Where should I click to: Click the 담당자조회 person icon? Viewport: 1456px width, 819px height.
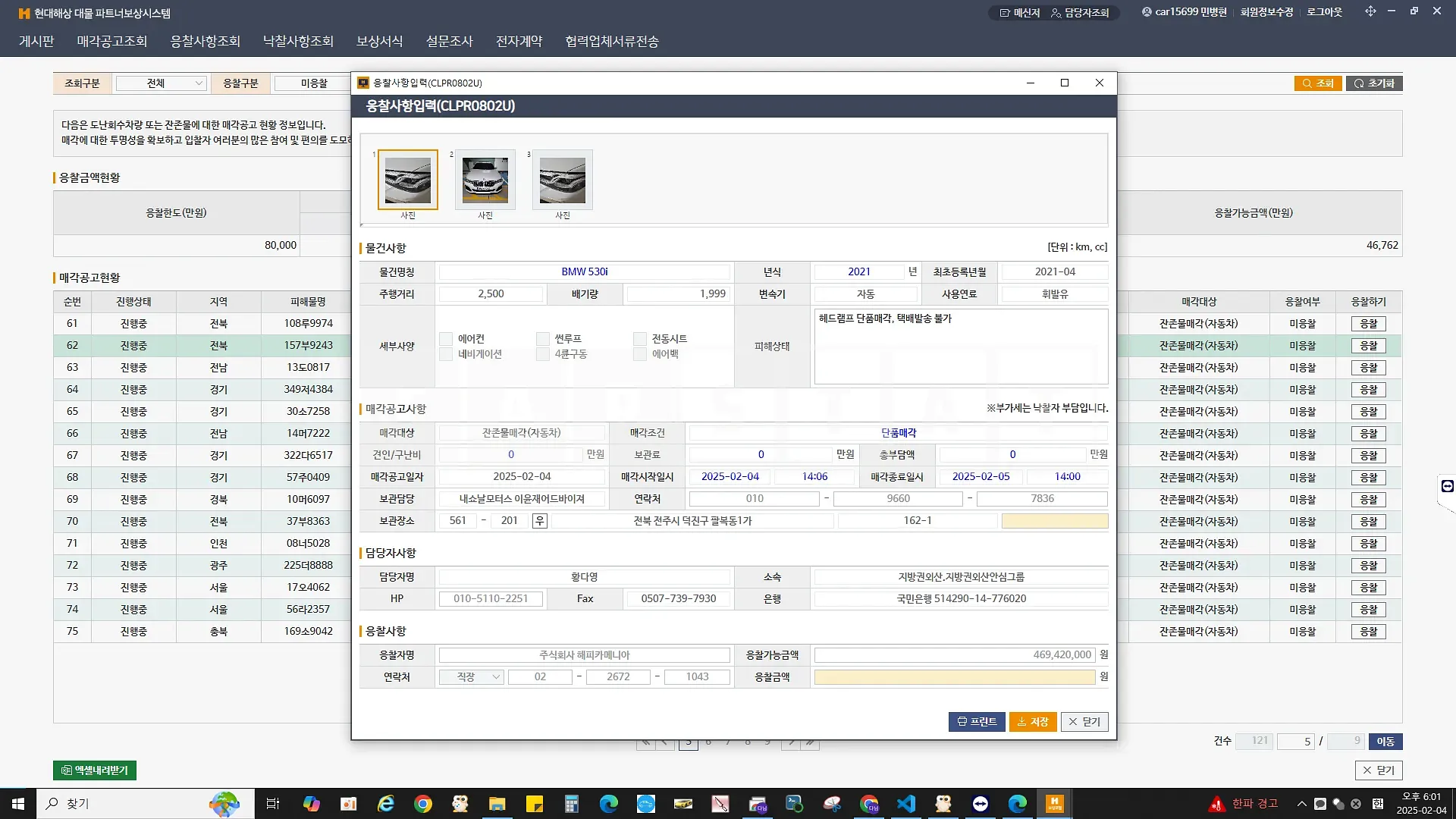tap(1056, 13)
